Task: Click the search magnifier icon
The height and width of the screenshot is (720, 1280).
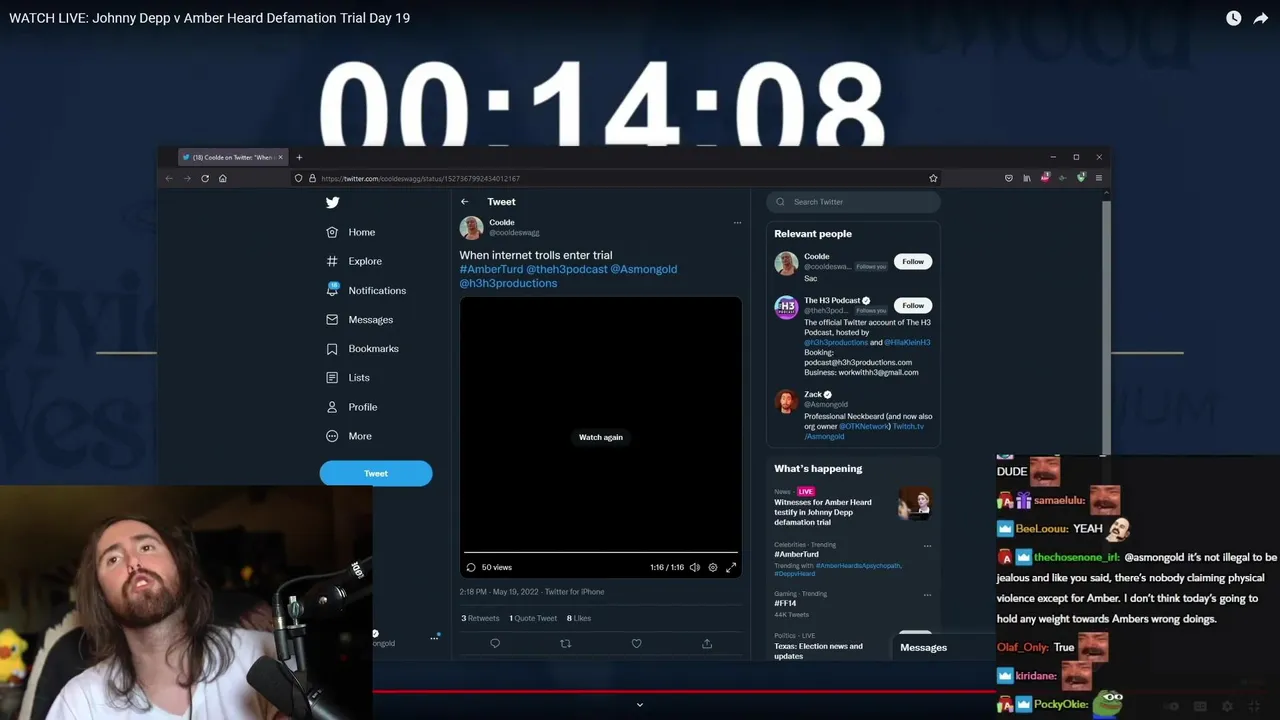Action: [782, 202]
